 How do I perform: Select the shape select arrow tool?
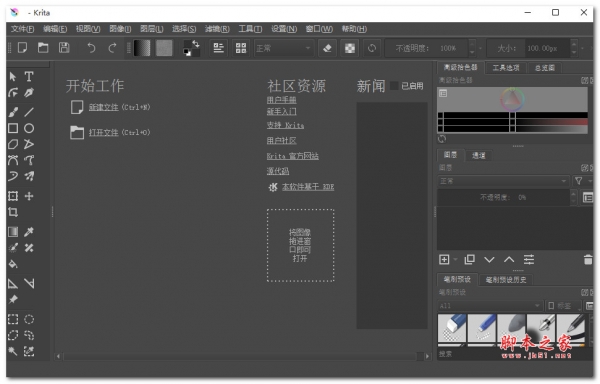click(13, 76)
